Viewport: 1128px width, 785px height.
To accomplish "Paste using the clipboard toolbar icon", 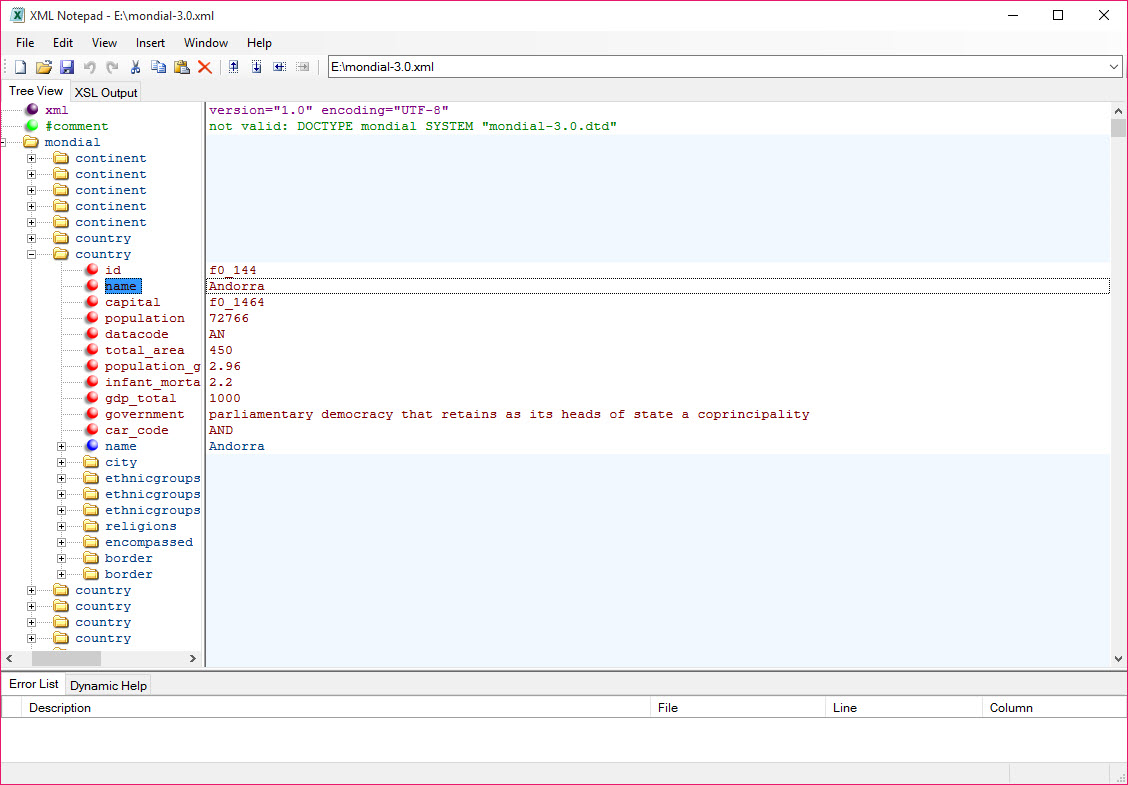I will (x=181, y=67).
